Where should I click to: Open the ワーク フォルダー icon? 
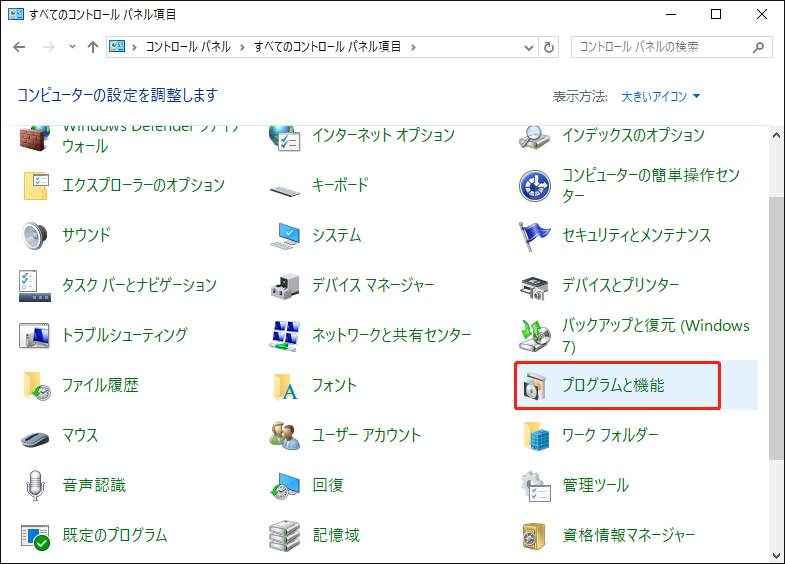coord(536,436)
